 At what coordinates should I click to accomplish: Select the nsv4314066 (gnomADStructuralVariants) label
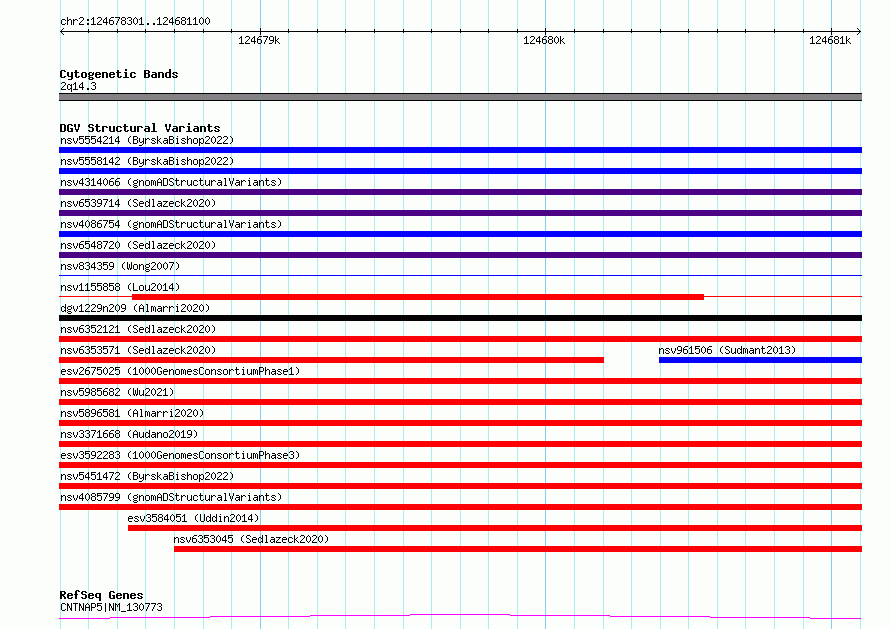click(x=171, y=182)
